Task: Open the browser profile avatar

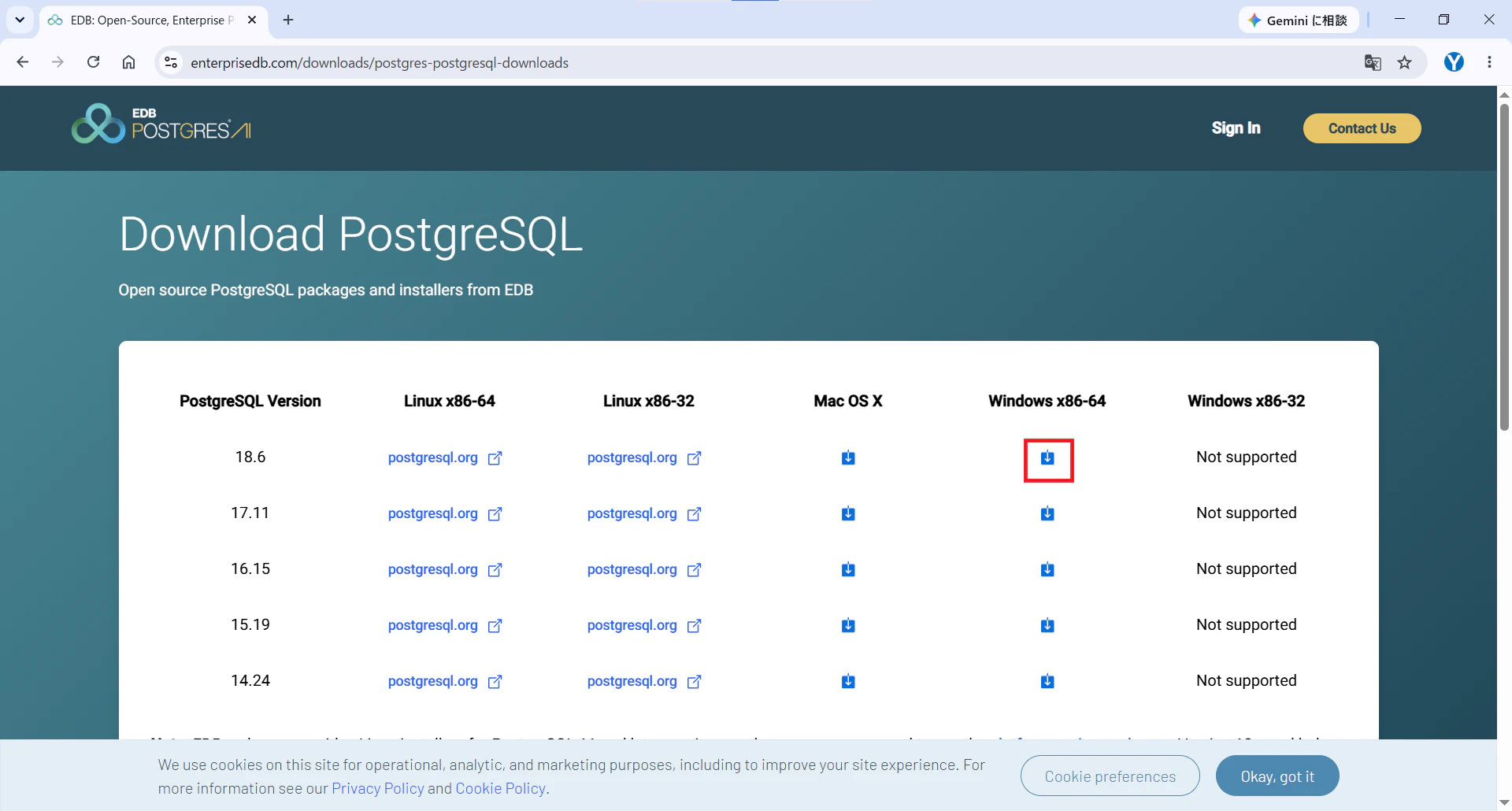Action: (x=1454, y=62)
